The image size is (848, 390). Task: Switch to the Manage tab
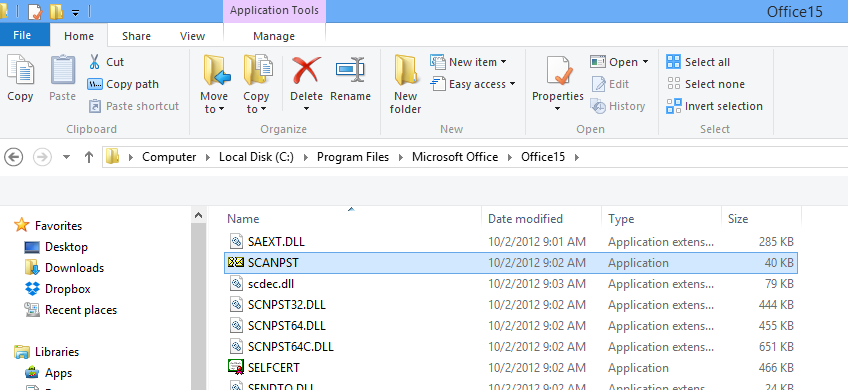point(274,36)
